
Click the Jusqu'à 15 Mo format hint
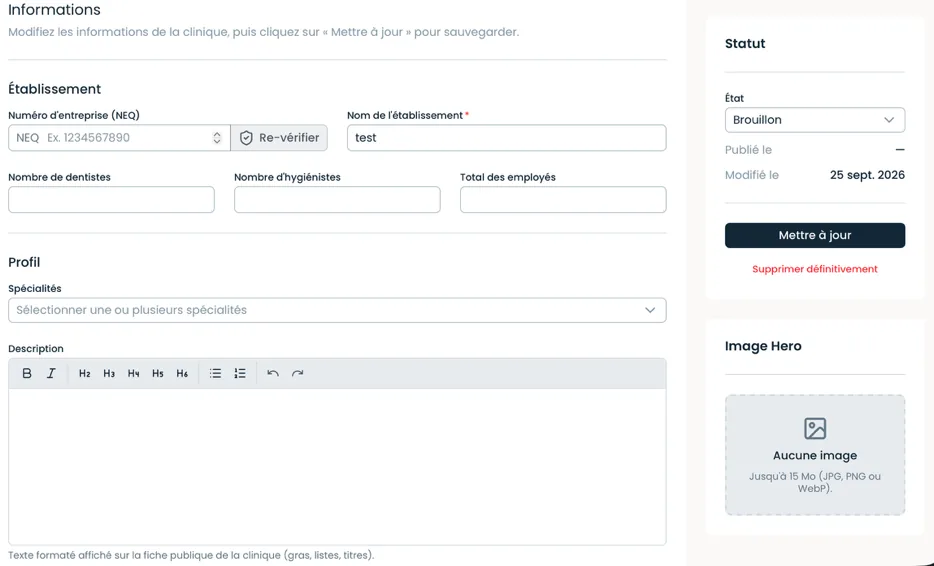tap(815, 482)
